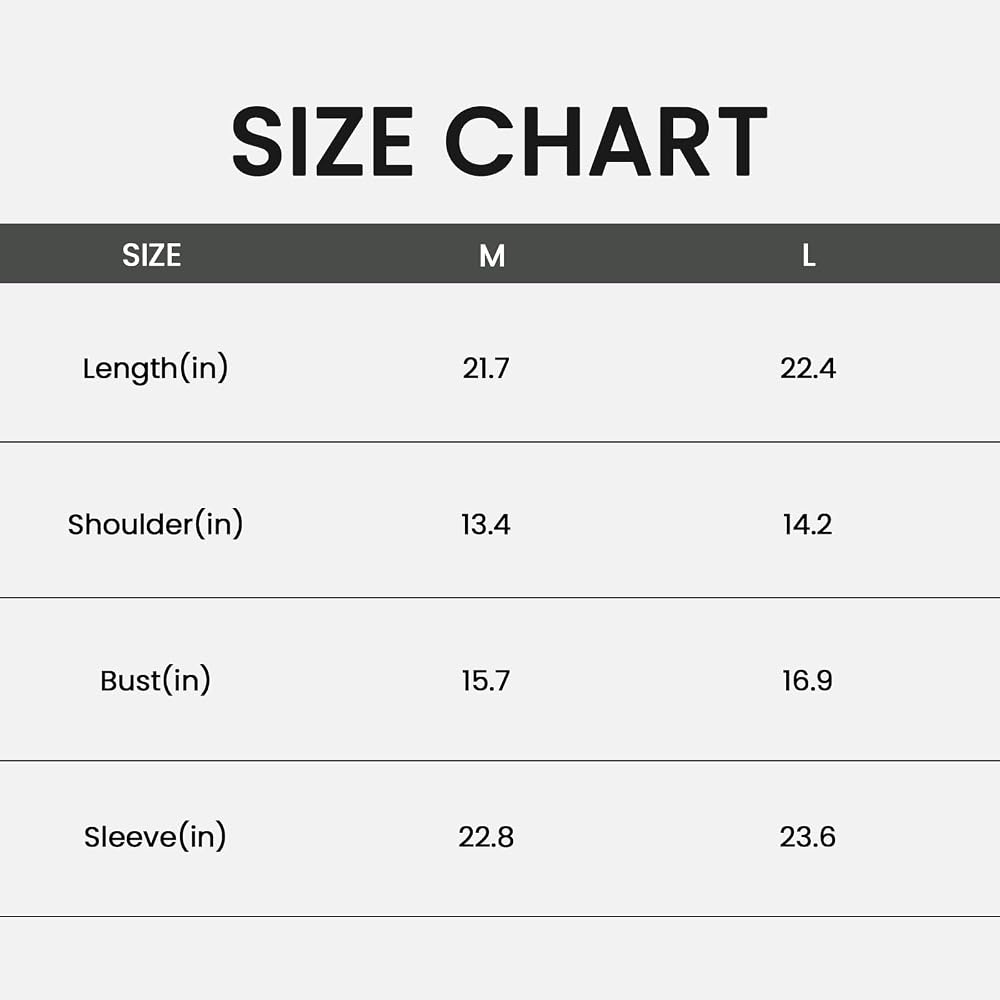Select the 21.7 length value for M
1000x1000 pixels.
pos(486,369)
